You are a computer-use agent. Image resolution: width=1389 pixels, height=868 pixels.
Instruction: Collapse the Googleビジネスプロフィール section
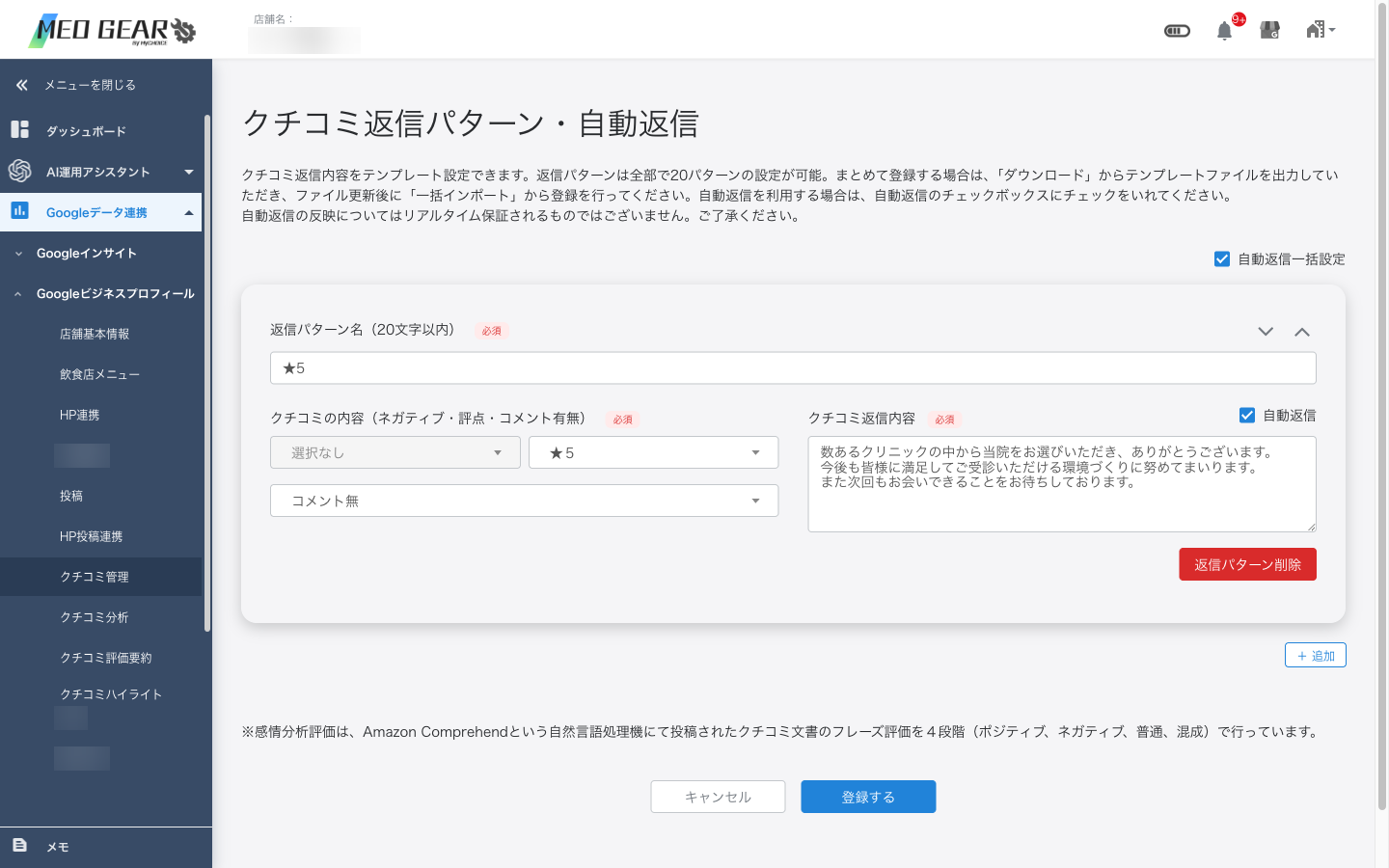104,293
